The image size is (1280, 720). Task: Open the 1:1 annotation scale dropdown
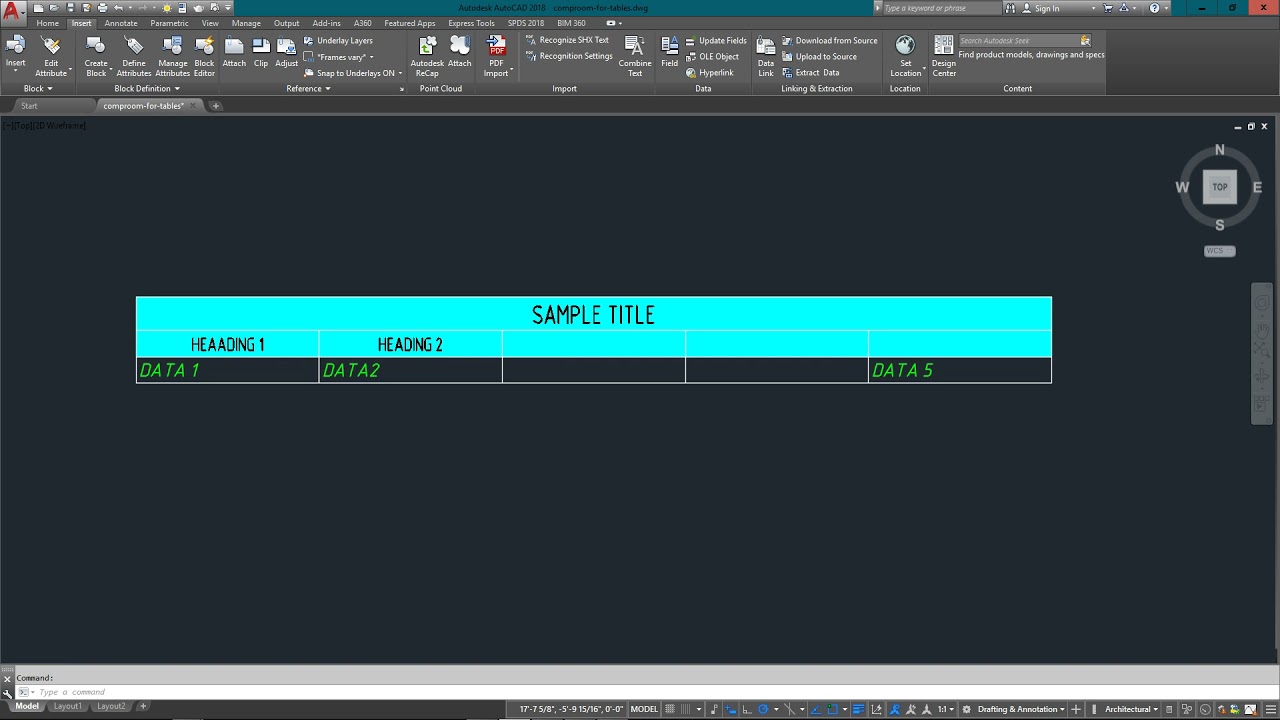(x=945, y=709)
